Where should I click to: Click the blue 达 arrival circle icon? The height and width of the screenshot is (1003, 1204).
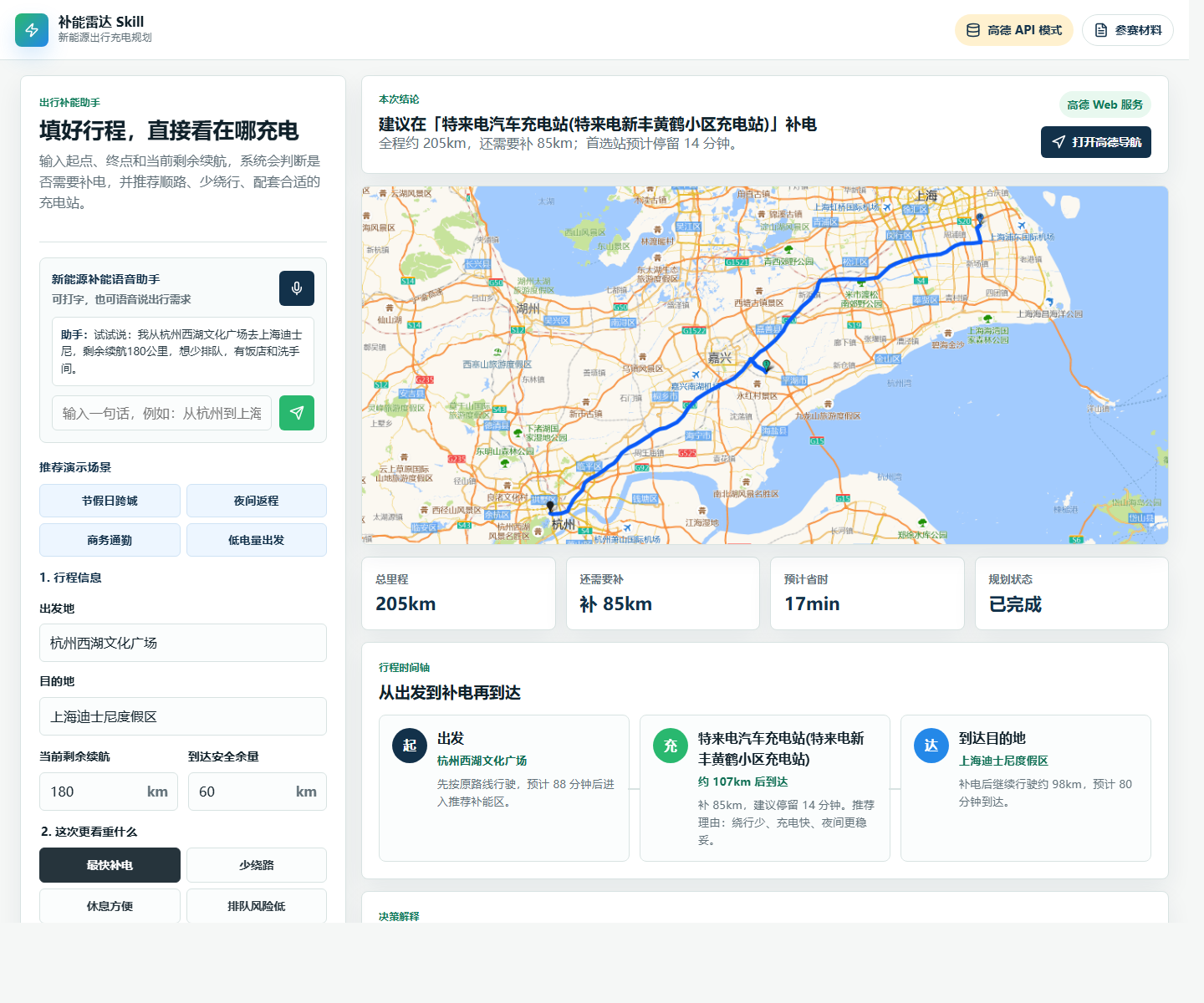tap(931, 746)
